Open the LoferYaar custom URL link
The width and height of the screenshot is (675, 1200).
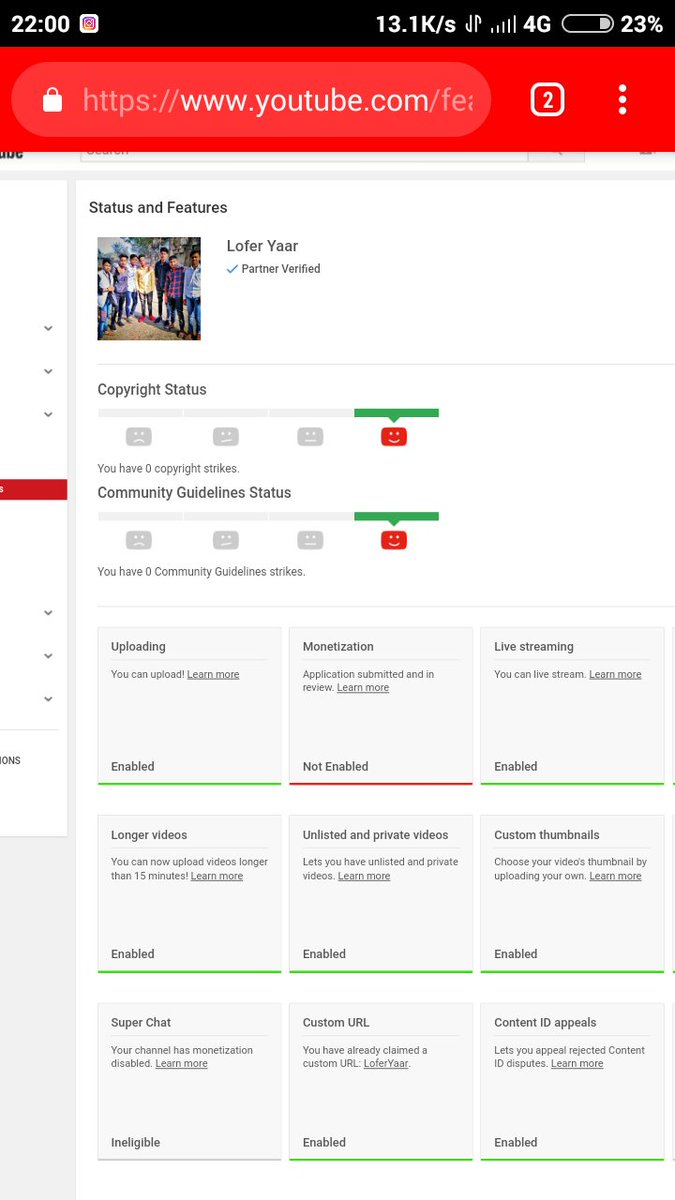386,1064
